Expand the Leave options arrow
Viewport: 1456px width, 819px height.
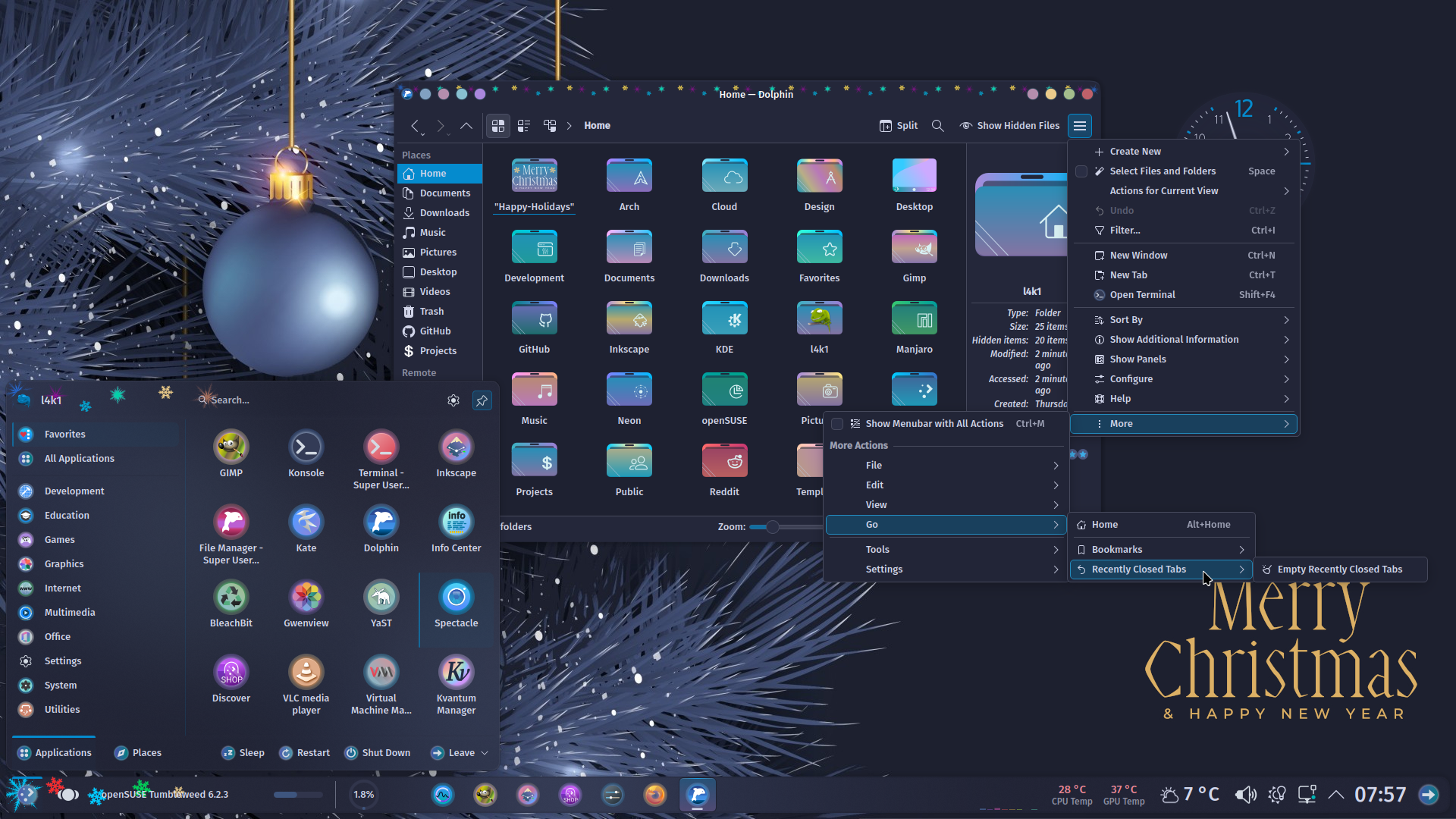(485, 753)
